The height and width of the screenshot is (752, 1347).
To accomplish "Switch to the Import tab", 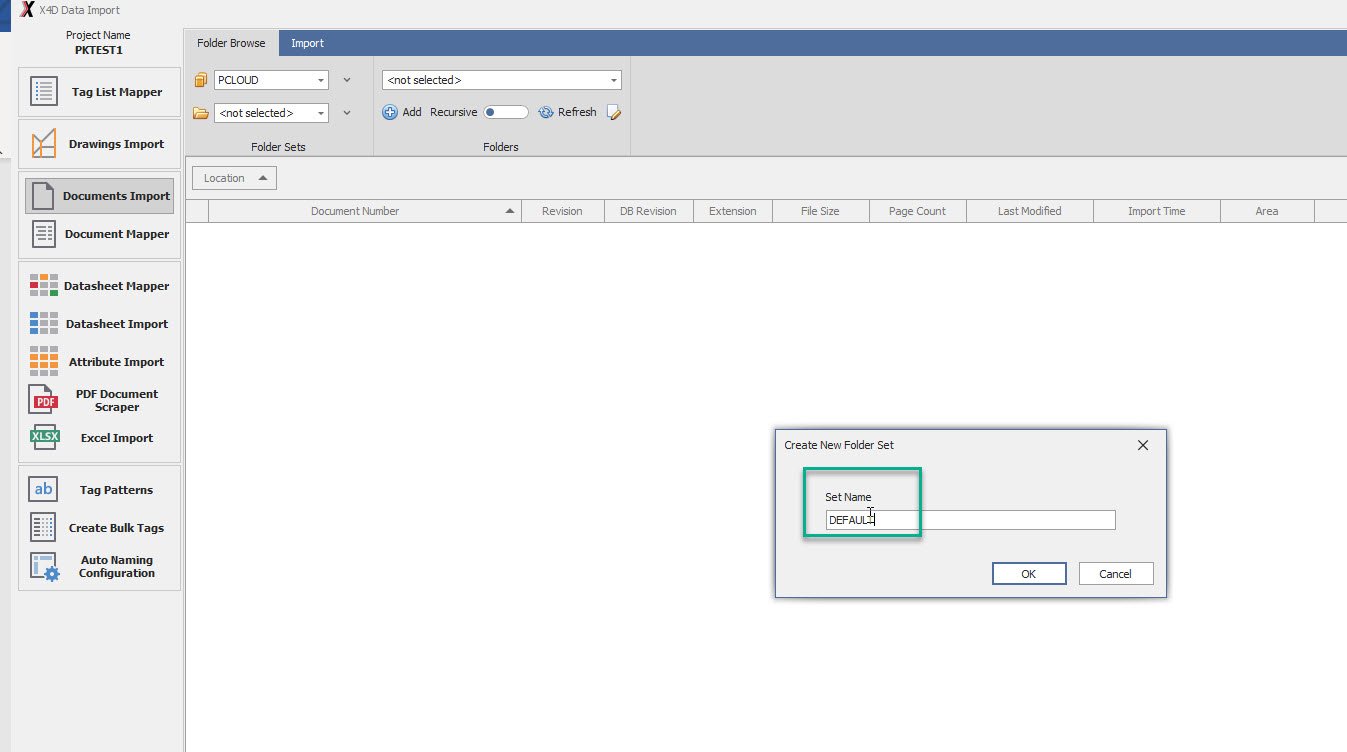I will click(307, 43).
